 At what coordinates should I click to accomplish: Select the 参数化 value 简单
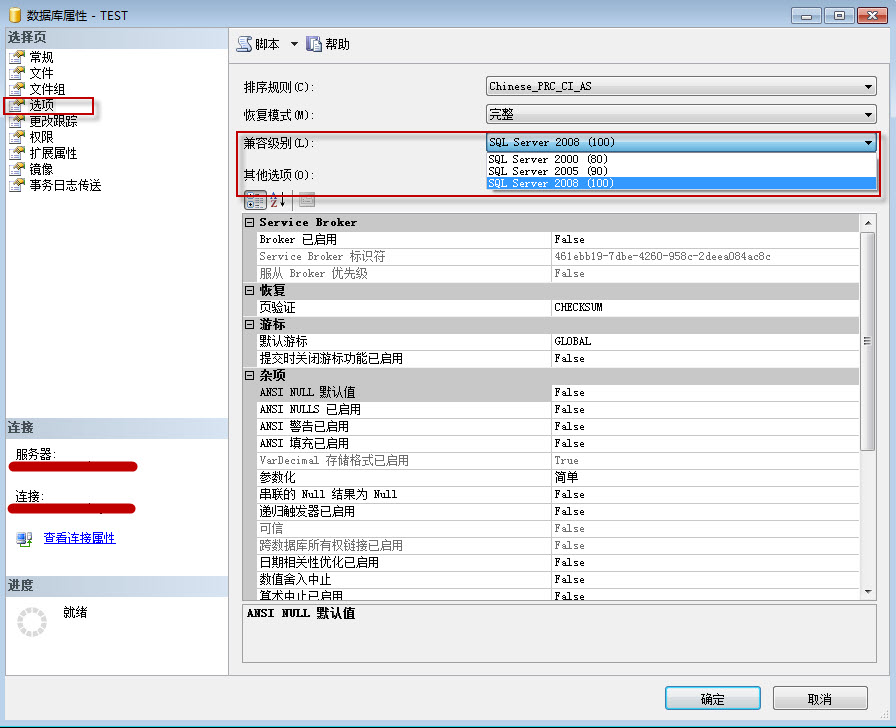[x=705, y=477]
